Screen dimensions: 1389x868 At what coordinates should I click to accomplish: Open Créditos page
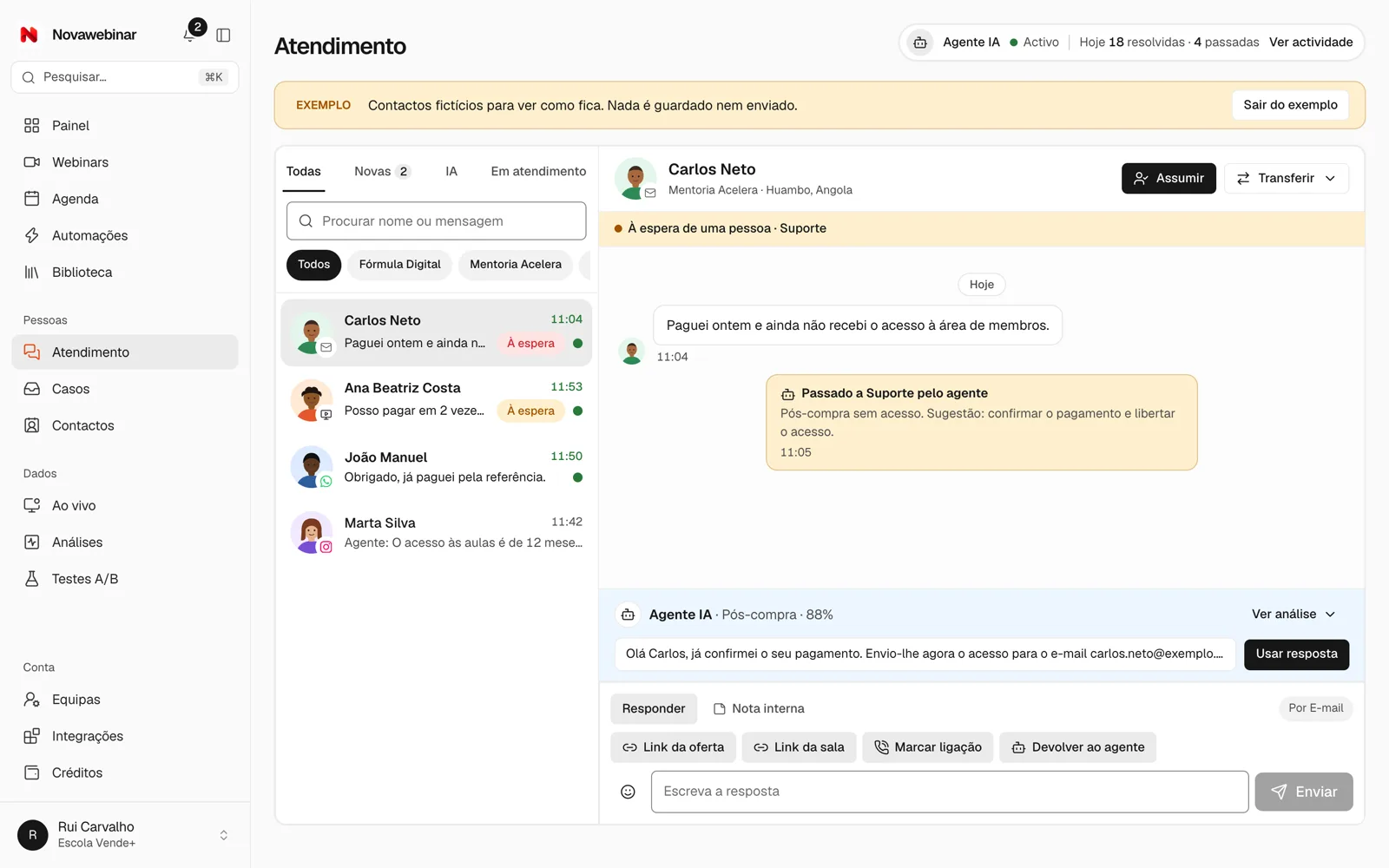tap(125, 773)
